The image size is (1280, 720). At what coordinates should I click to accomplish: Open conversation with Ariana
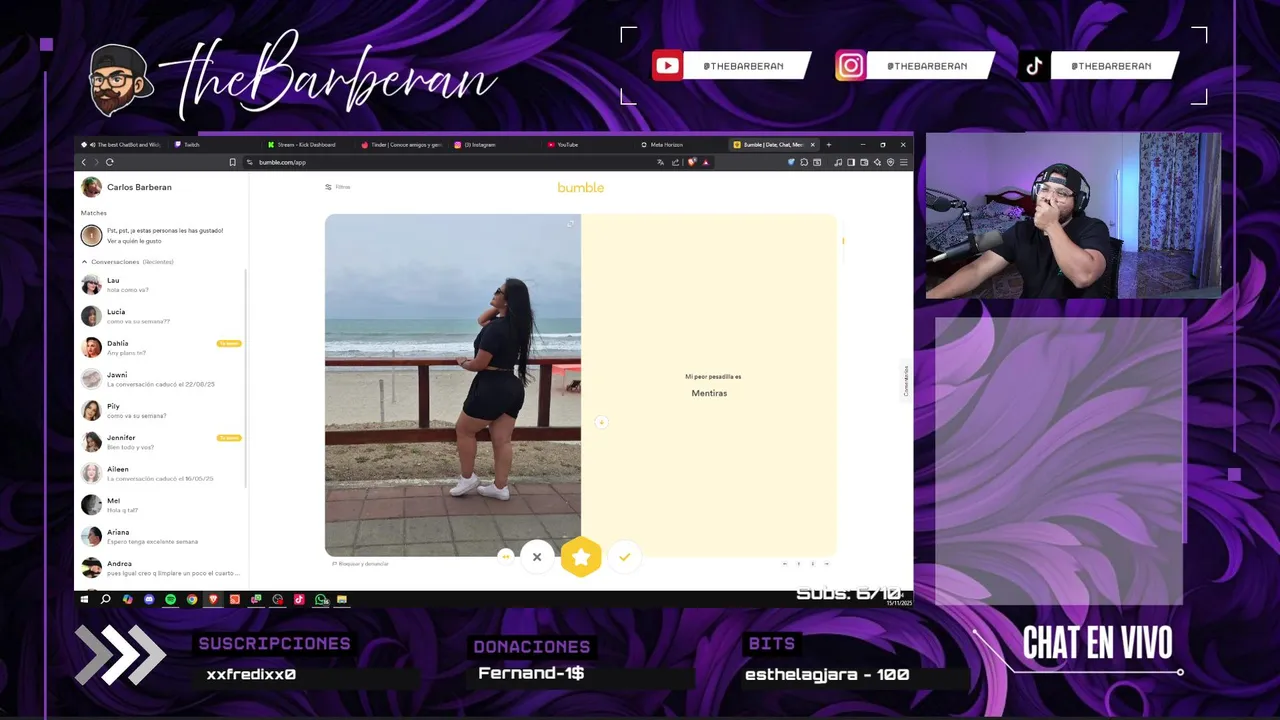[x=161, y=537]
